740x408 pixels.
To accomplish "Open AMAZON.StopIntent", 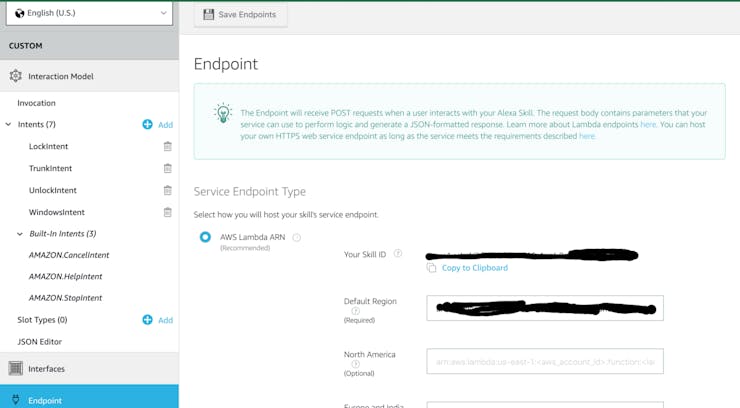I will (x=66, y=298).
